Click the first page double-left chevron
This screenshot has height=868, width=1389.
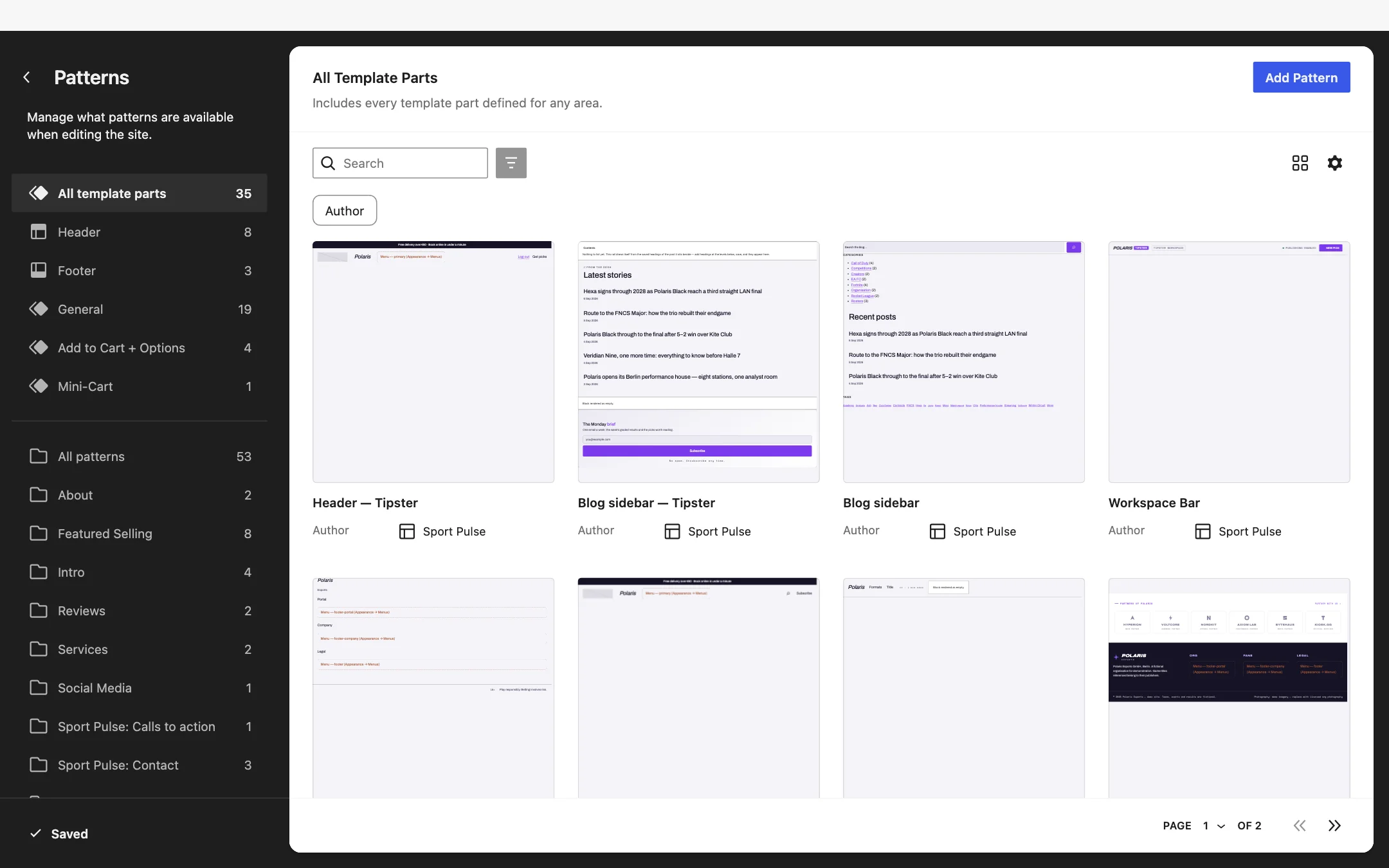(x=1300, y=826)
